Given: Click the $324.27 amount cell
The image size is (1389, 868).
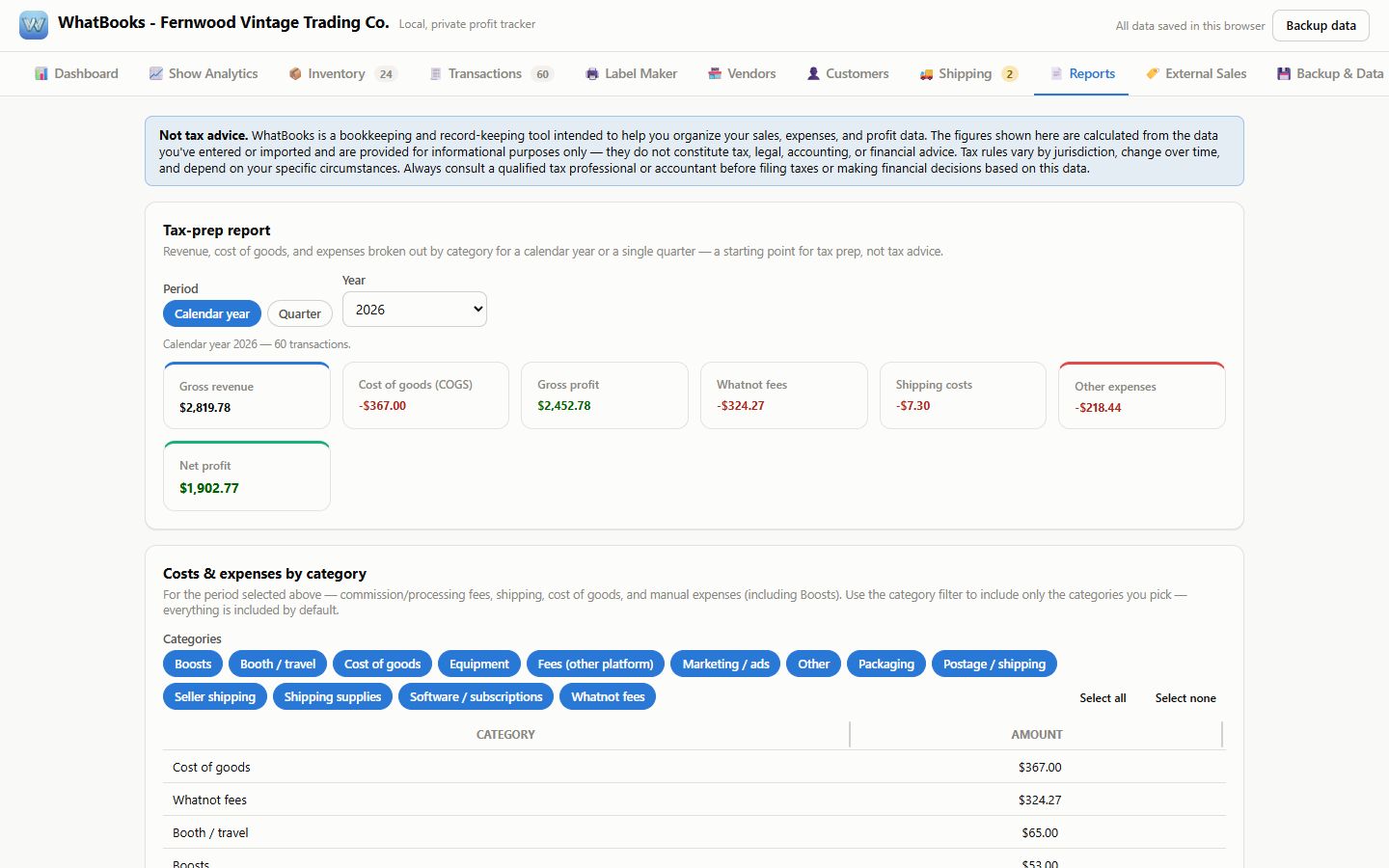Looking at the screenshot, I should point(1040,800).
